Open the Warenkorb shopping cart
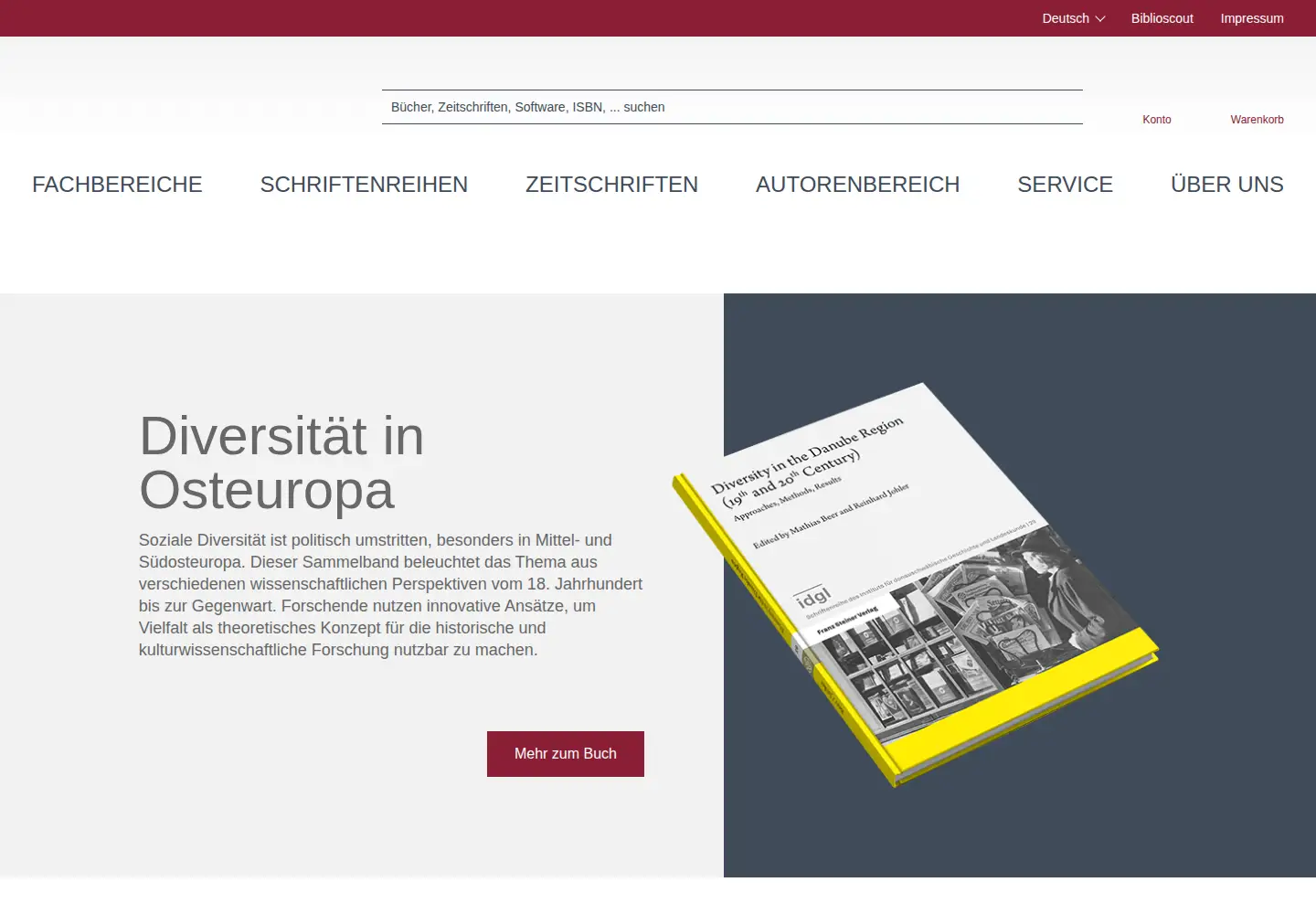This screenshot has width=1316, height=914. tap(1257, 120)
